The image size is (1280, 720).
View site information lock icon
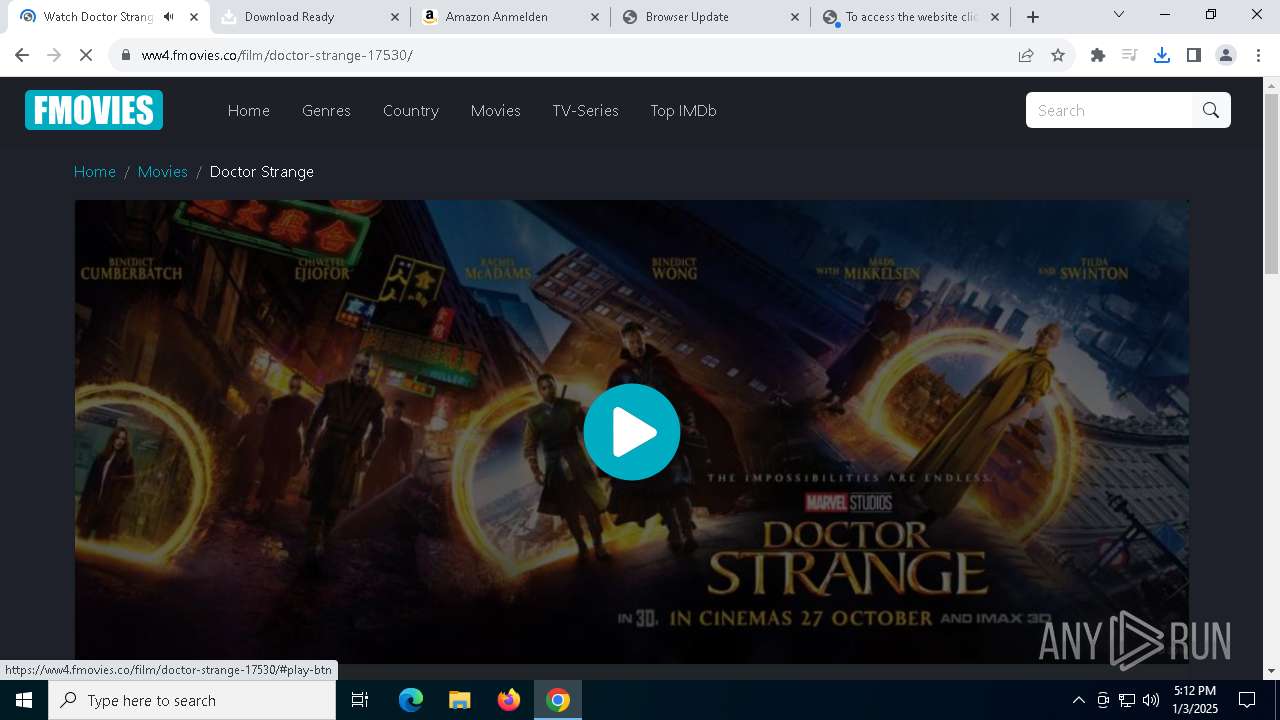pos(126,55)
